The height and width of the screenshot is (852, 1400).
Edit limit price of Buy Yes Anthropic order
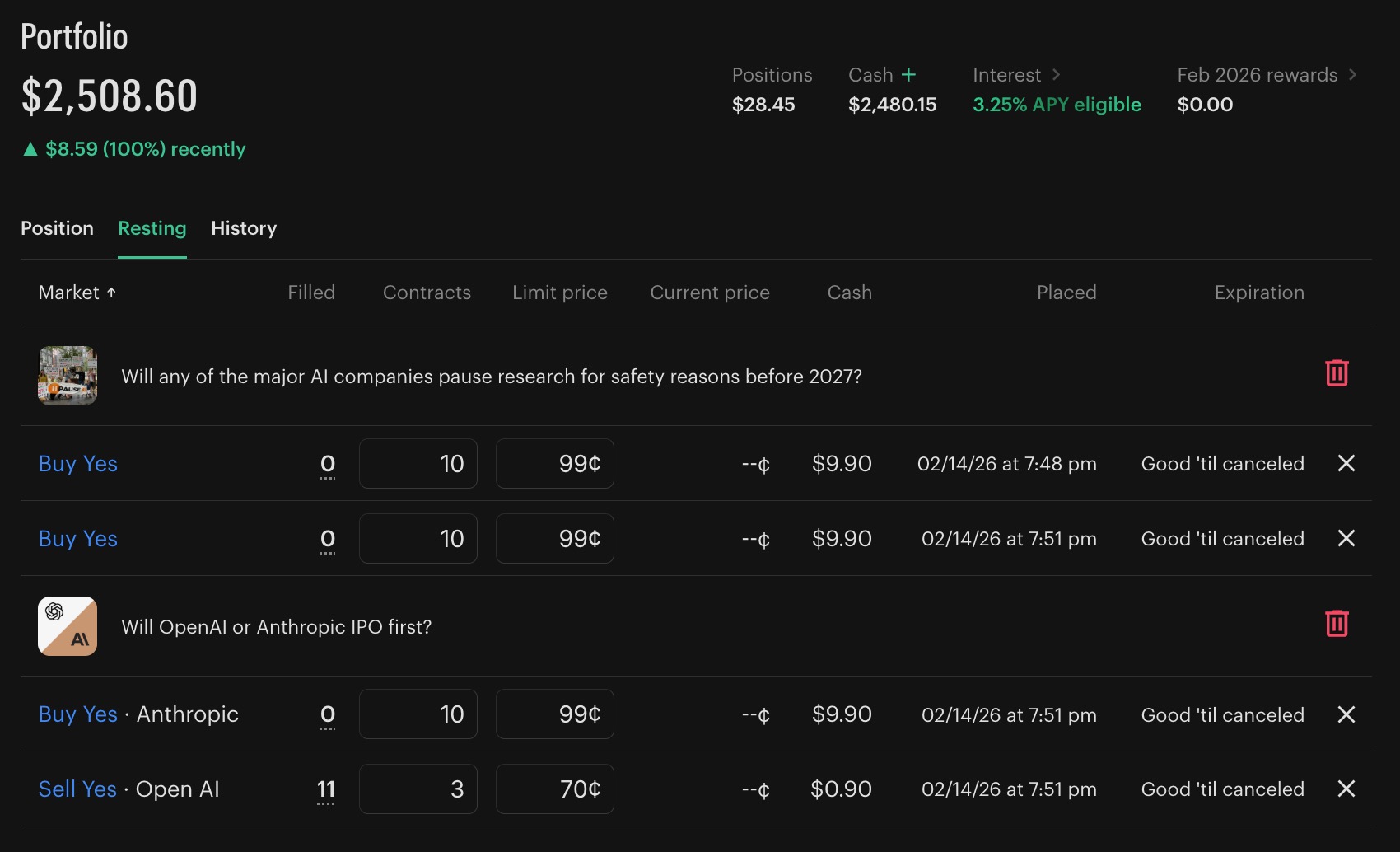coord(555,714)
